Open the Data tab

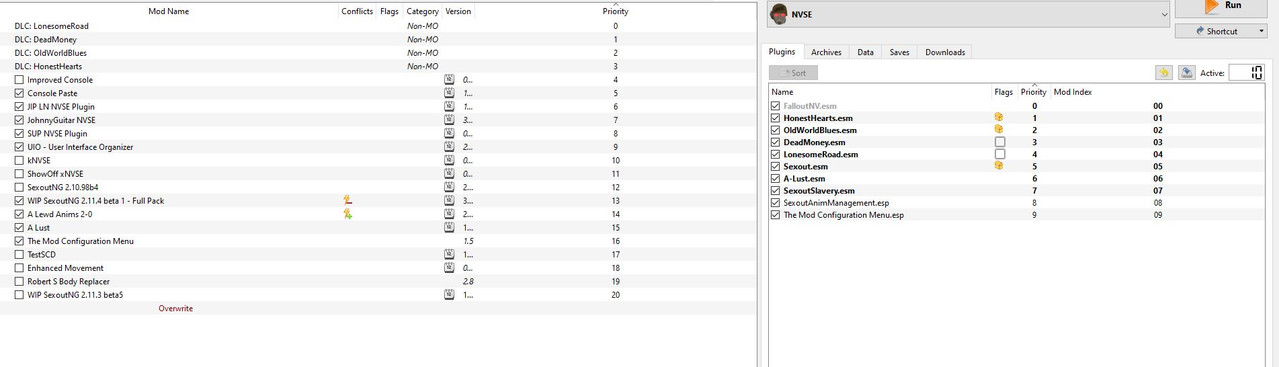[x=866, y=52]
